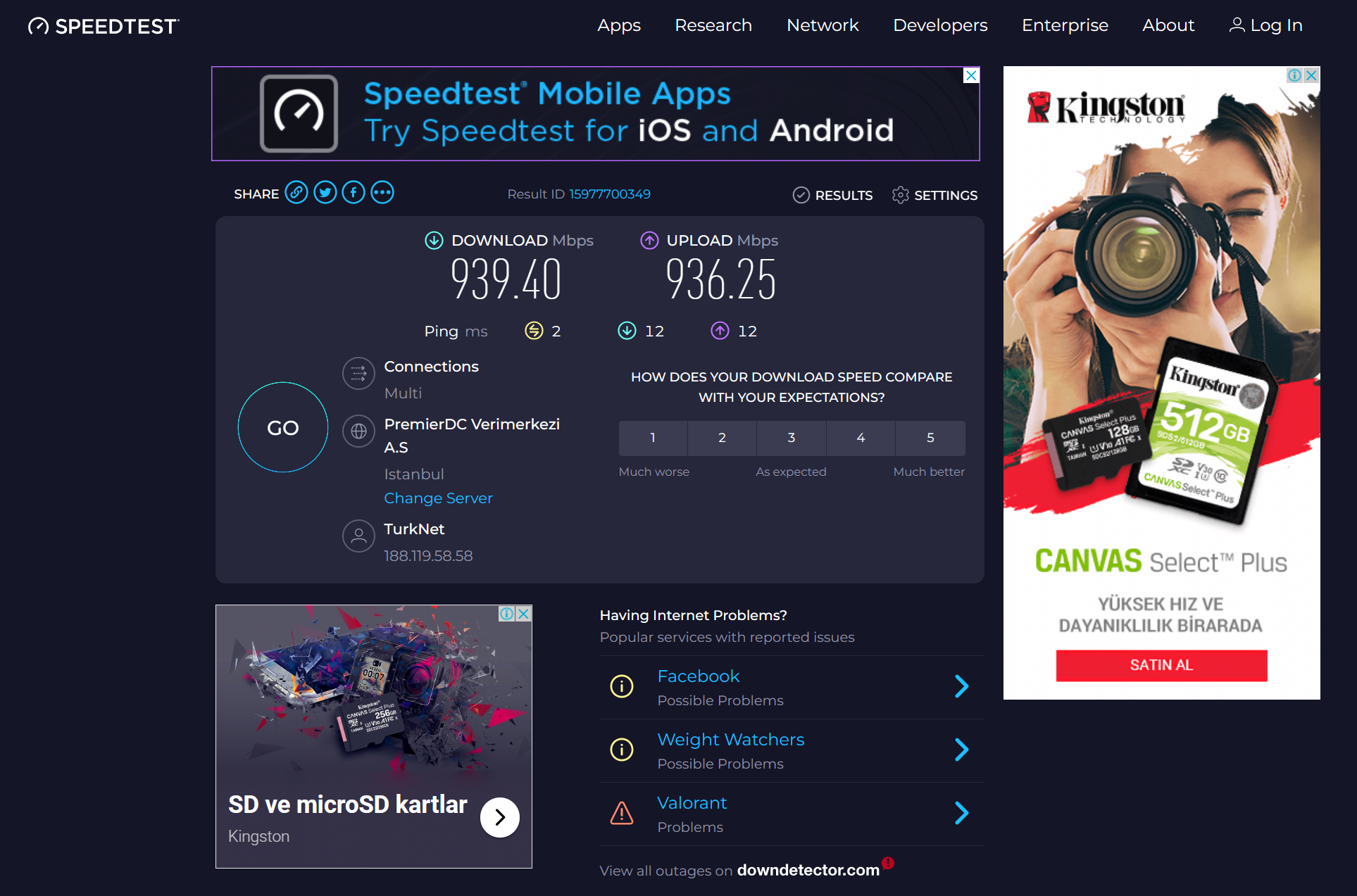Open more share options ellipsis icon
The width and height of the screenshot is (1357, 896).
click(x=382, y=192)
